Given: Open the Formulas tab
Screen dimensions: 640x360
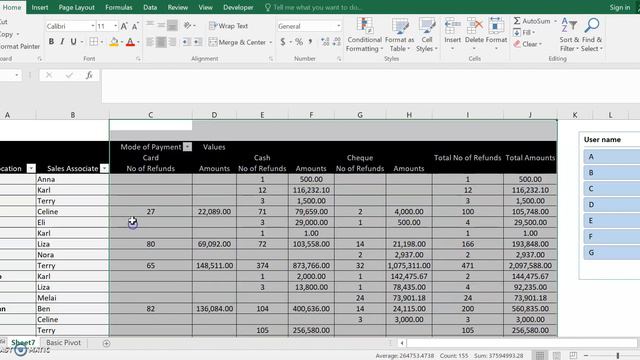Looking at the screenshot, I should (118, 7).
